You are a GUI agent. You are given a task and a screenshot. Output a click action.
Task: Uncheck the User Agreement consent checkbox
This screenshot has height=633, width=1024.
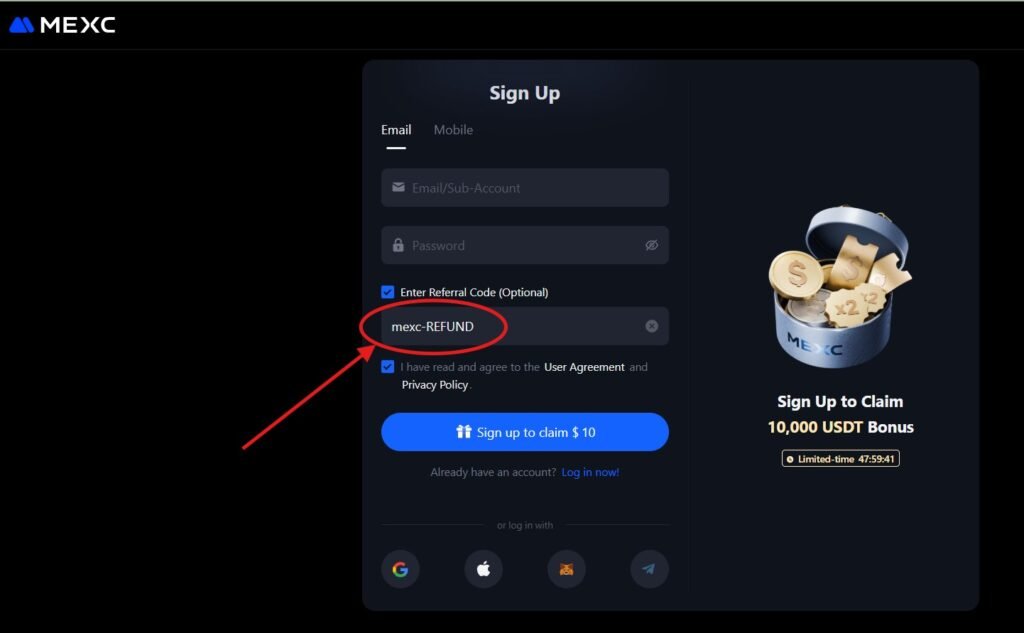[x=388, y=366]
